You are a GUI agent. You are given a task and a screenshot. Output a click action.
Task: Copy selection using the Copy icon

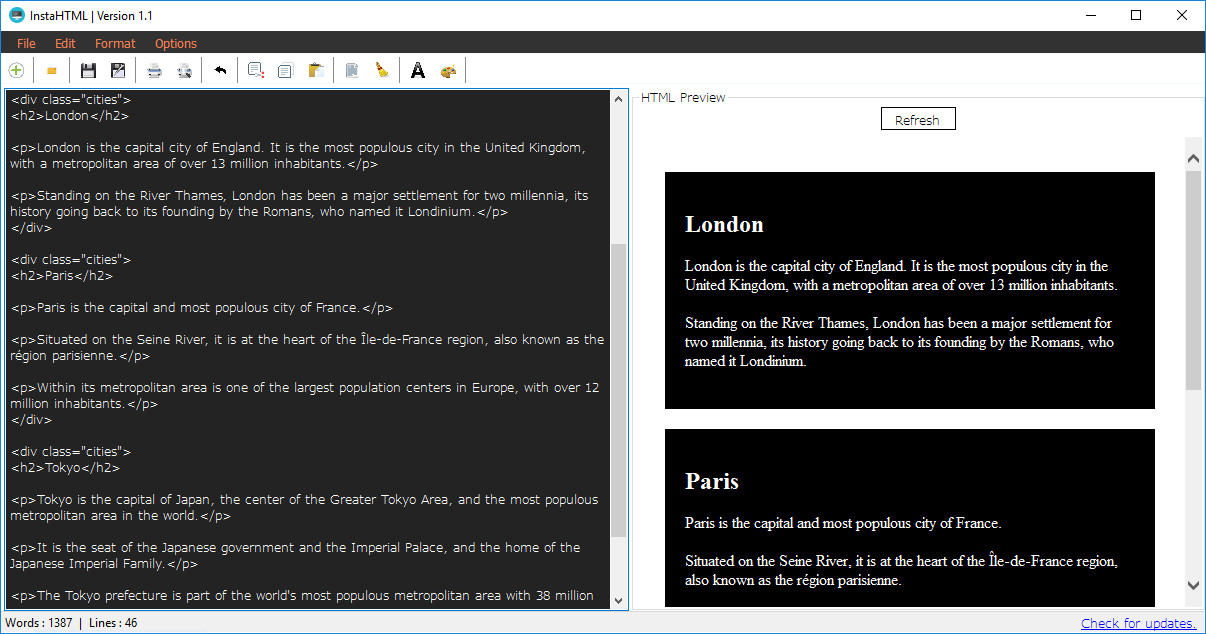[285, 70]
